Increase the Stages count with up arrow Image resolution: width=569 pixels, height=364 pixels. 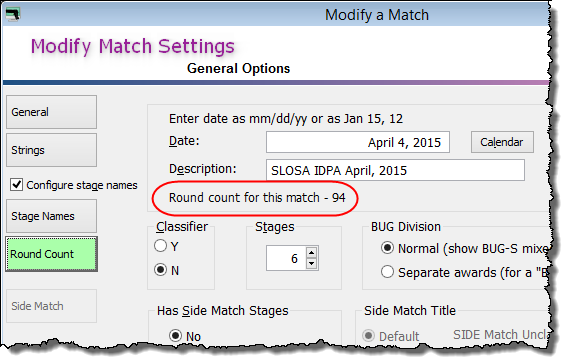(x=311, y=252)
